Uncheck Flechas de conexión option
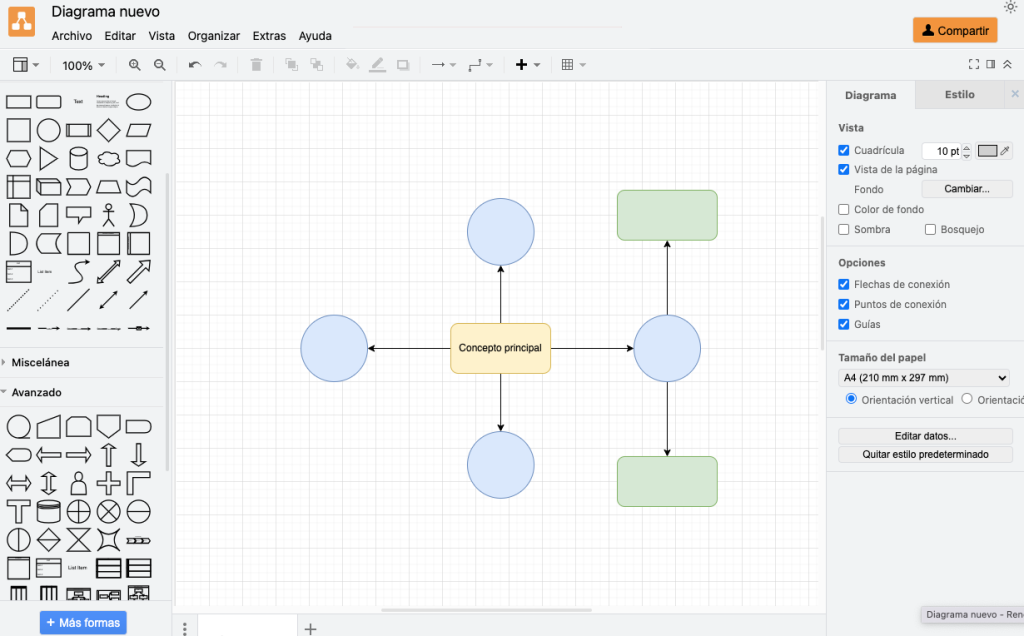Viewport: 1024px width, 636px height. [x=843, y=284]
